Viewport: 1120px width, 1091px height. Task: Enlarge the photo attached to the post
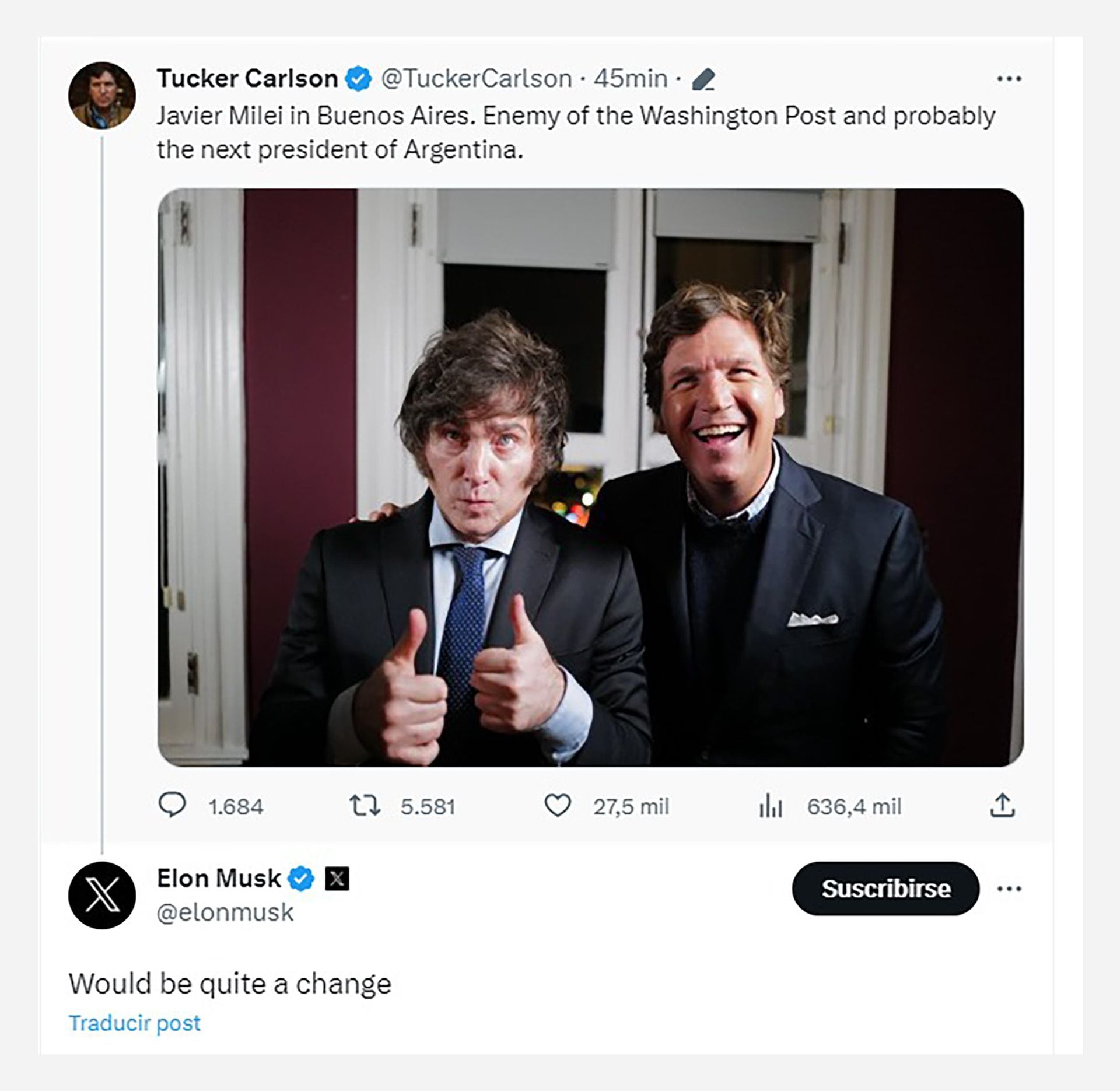(590, 477)
